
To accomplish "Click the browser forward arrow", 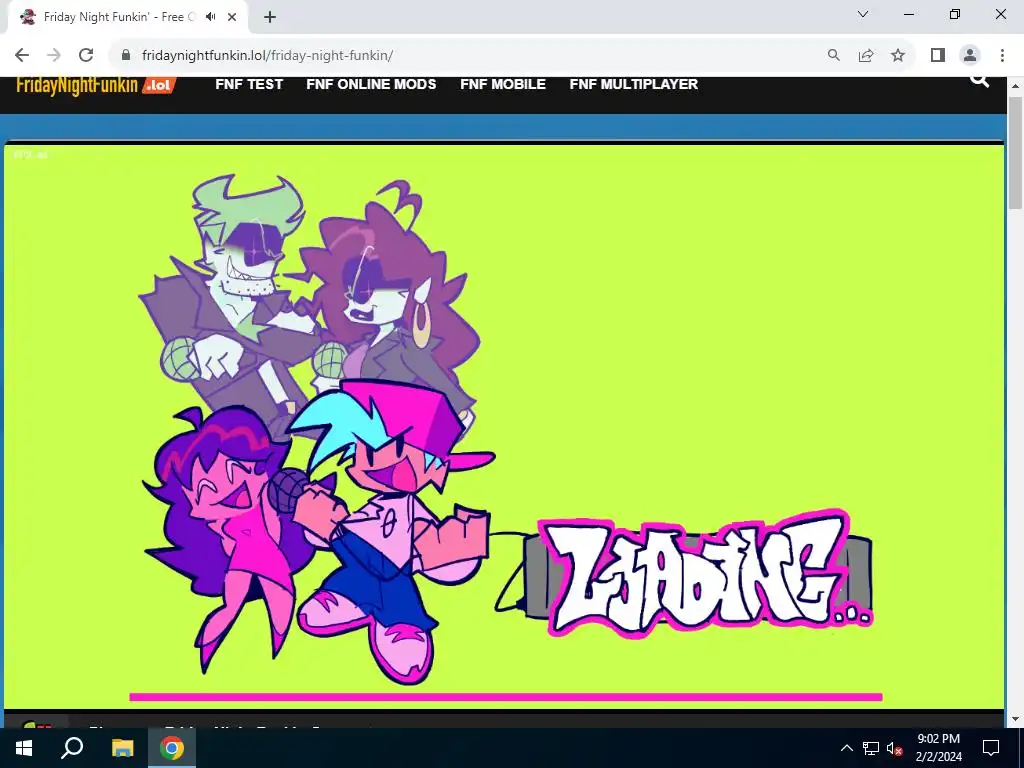I will click(54, 56).
